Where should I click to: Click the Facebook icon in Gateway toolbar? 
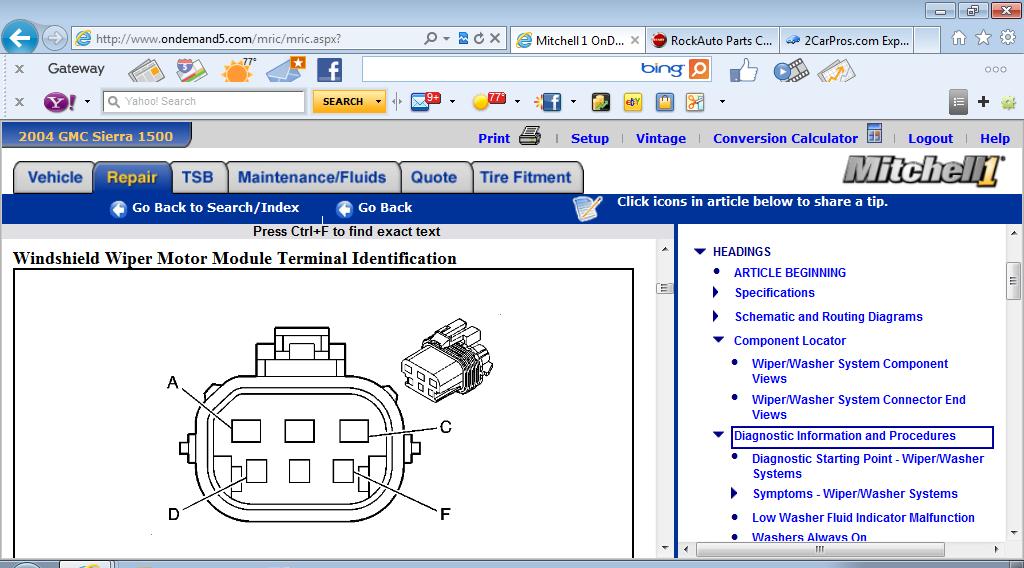pyautogui.click(x=330, y=70)
